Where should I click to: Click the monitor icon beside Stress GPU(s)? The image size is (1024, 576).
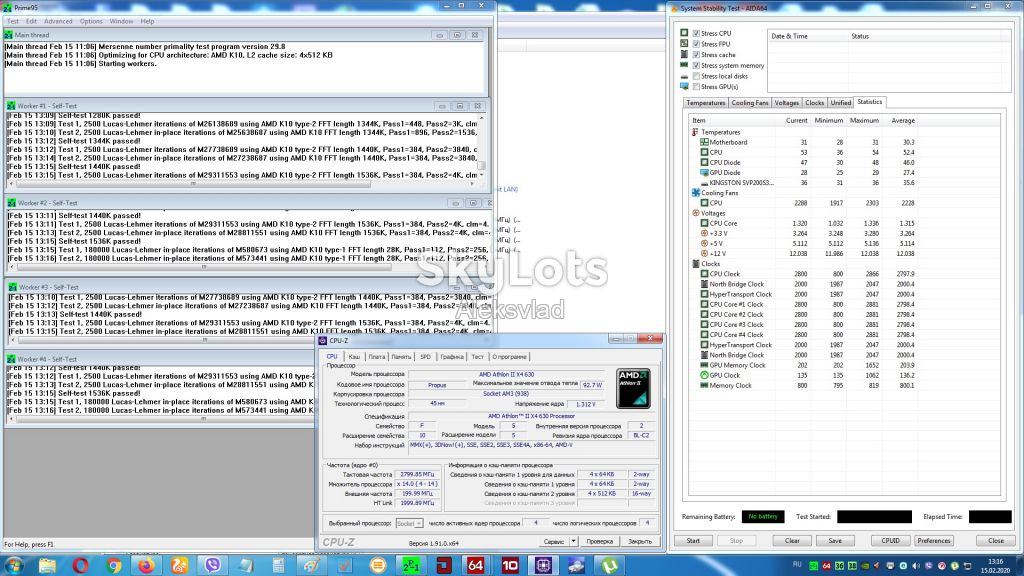(x=684, y=86)
